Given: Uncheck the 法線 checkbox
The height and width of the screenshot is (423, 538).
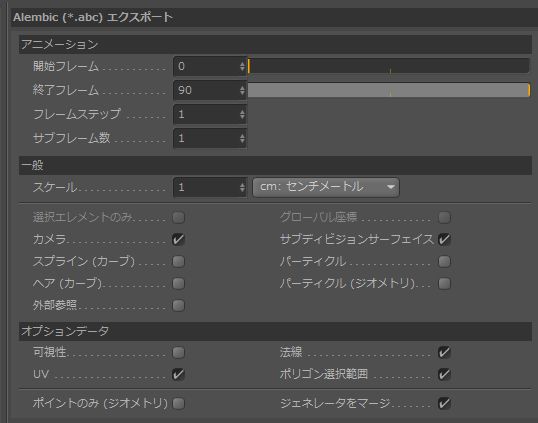Looking at the screenshot, I should pos(444,352).
